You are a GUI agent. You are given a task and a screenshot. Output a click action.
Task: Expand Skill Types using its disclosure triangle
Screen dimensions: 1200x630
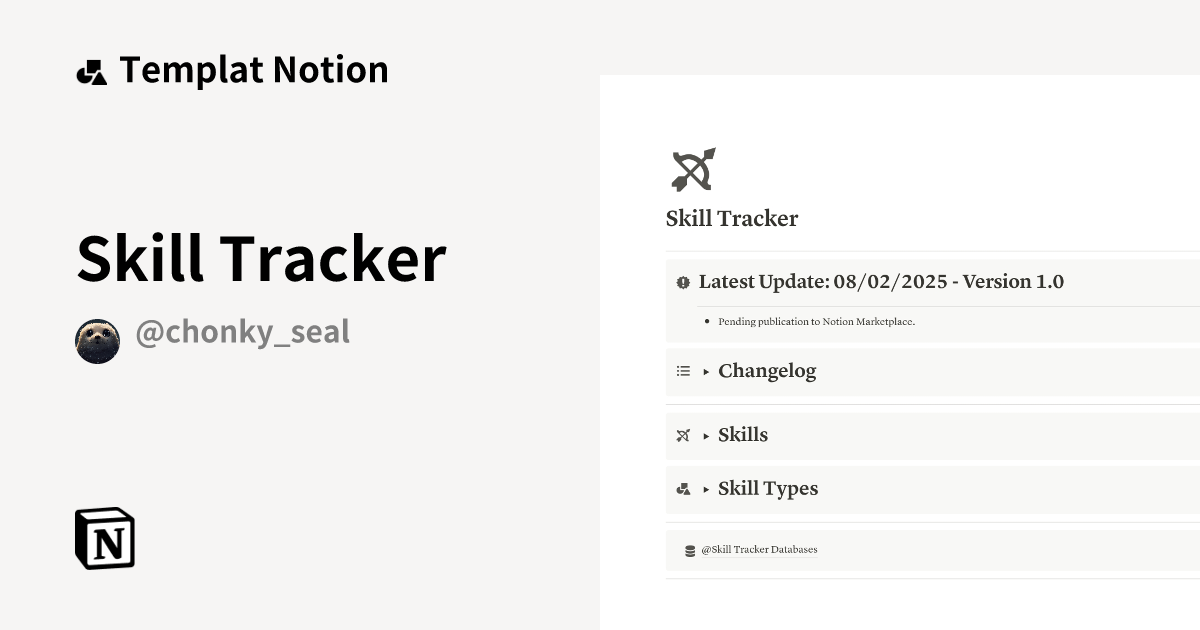point(707,488)
